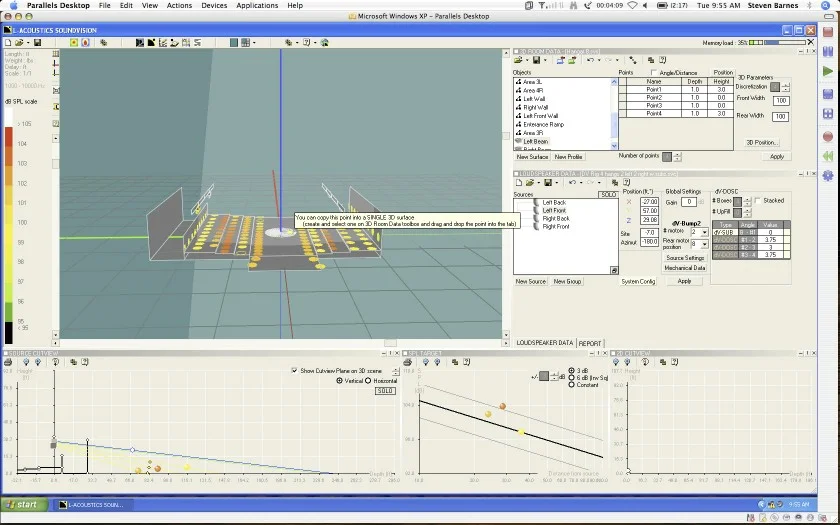The height and width of the screenshot is (525, 840).
Task: Click the Gain input field
Action: [689, 202]
